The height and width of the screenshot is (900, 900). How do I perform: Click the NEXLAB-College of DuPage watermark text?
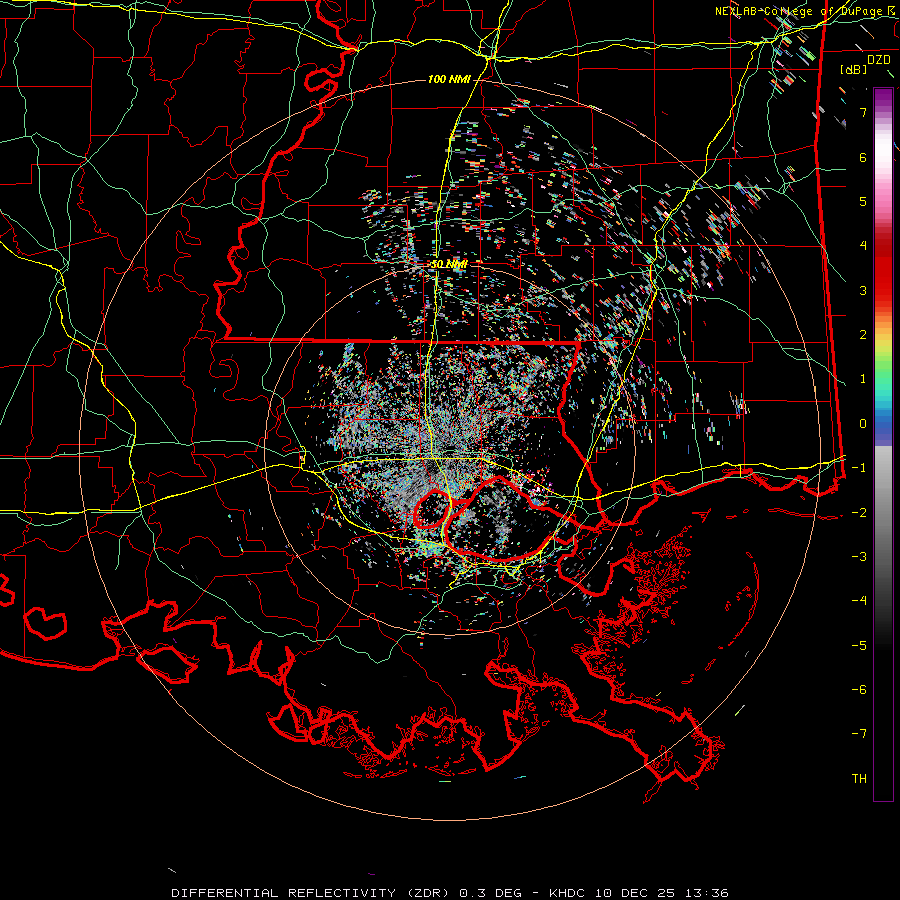pos(804,11)
